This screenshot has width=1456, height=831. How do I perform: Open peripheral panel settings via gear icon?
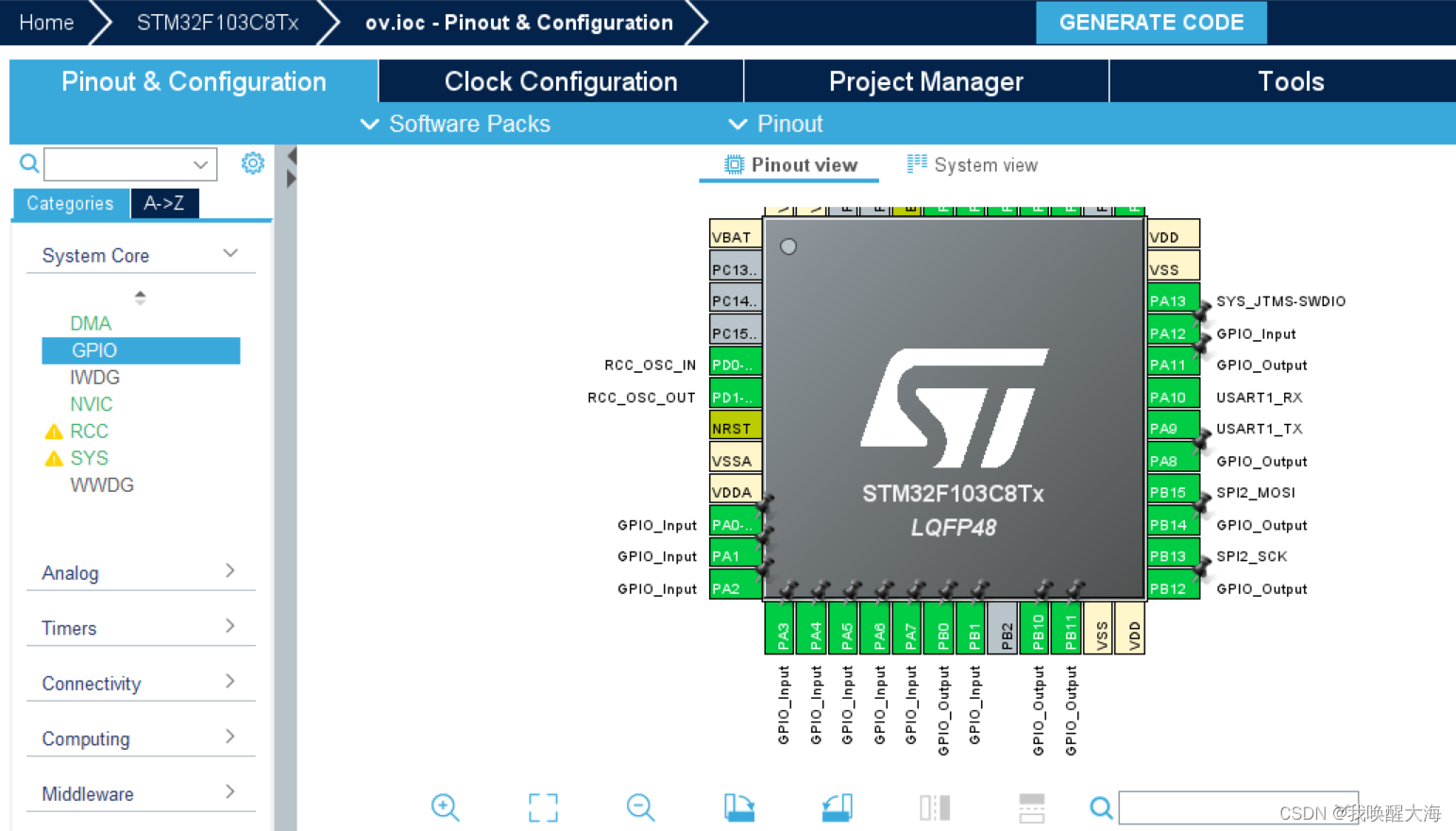[253, 163]
